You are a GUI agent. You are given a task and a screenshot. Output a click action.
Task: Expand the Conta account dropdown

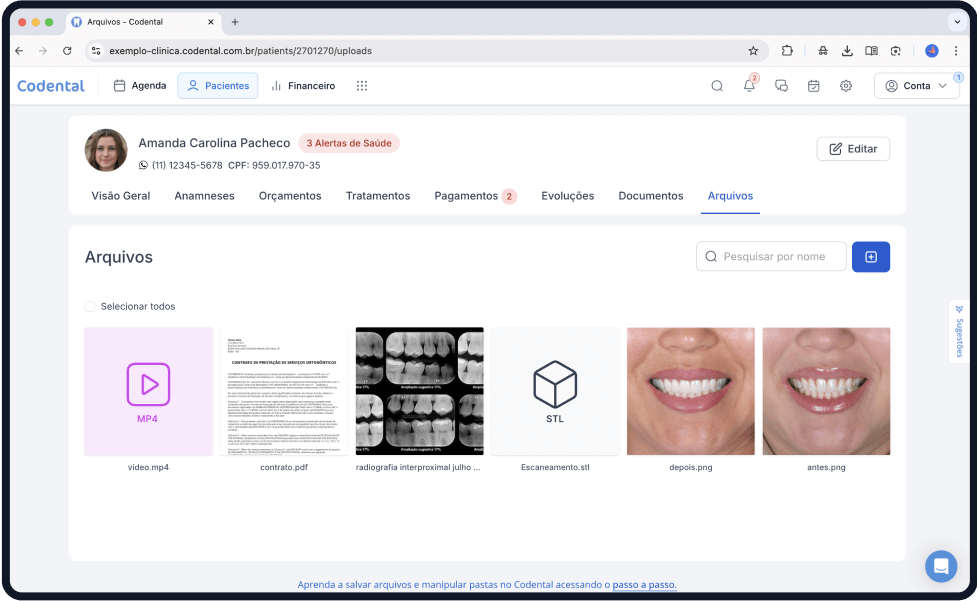pyautogui.click(x=916, y=86)
